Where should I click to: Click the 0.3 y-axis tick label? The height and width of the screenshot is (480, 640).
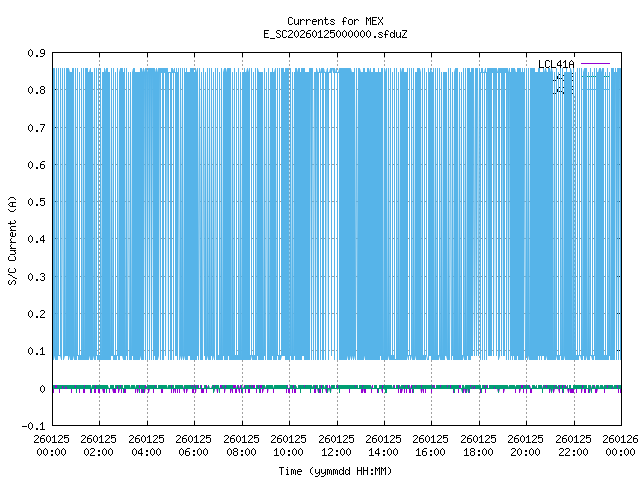click(37, 277)
